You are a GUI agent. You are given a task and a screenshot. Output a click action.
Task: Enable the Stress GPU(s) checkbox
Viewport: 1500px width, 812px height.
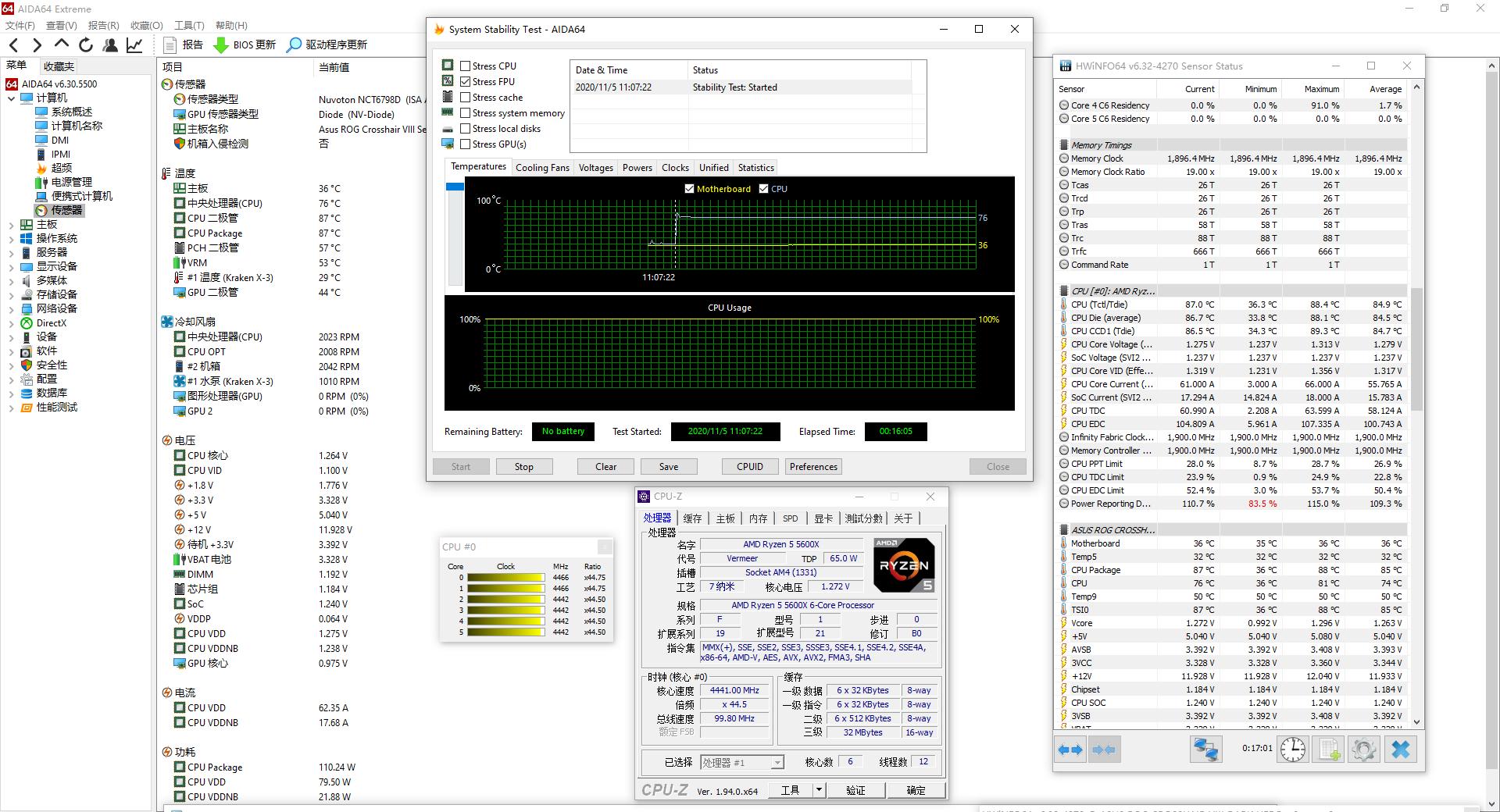pyautogui.click(x=465, y=144)
